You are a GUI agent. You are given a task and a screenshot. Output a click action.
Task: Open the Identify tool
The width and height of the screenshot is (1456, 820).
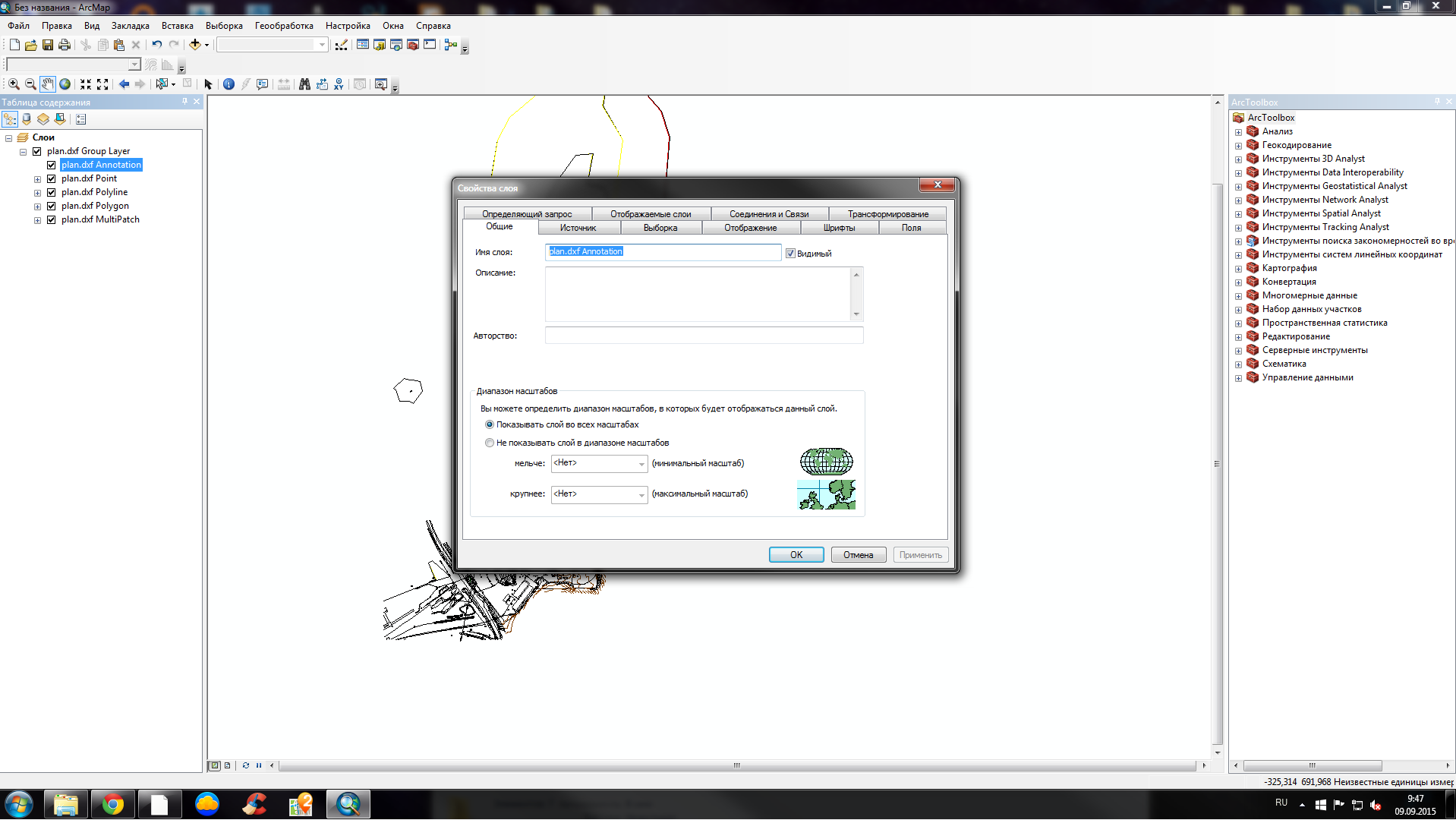point(228,84)
